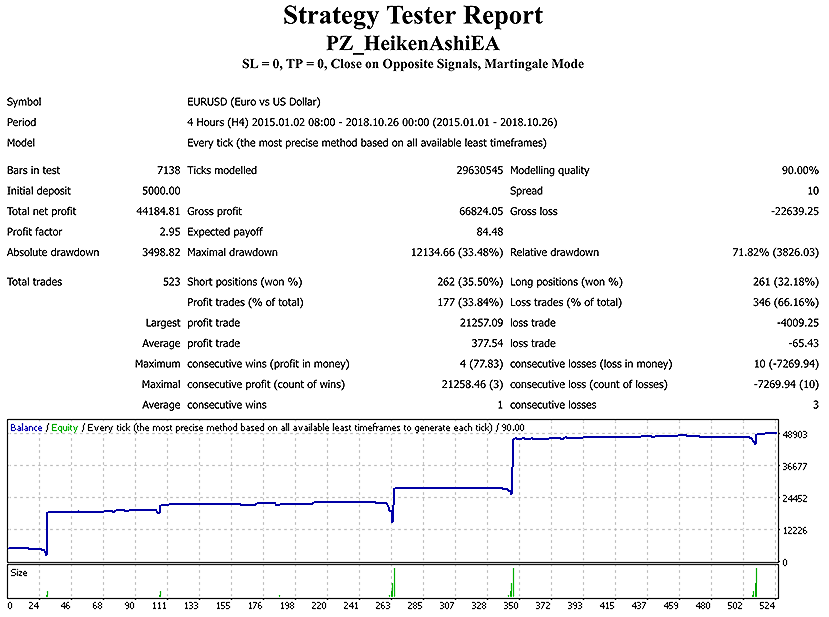Click the total trades value 523
Screen dimensions: 829x617
tap(171, 282)
